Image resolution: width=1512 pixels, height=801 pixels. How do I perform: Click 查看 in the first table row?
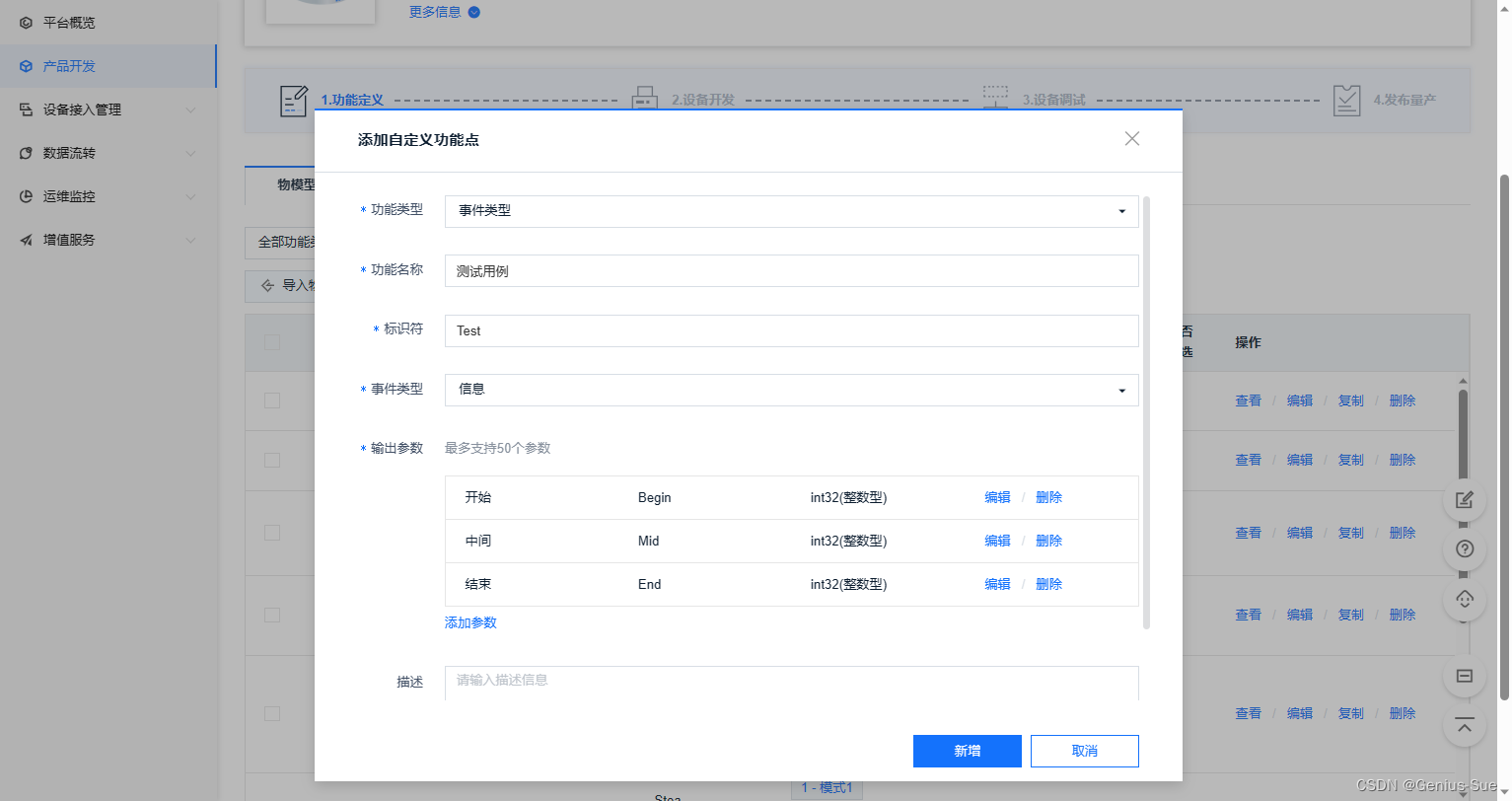[1248, 400]
